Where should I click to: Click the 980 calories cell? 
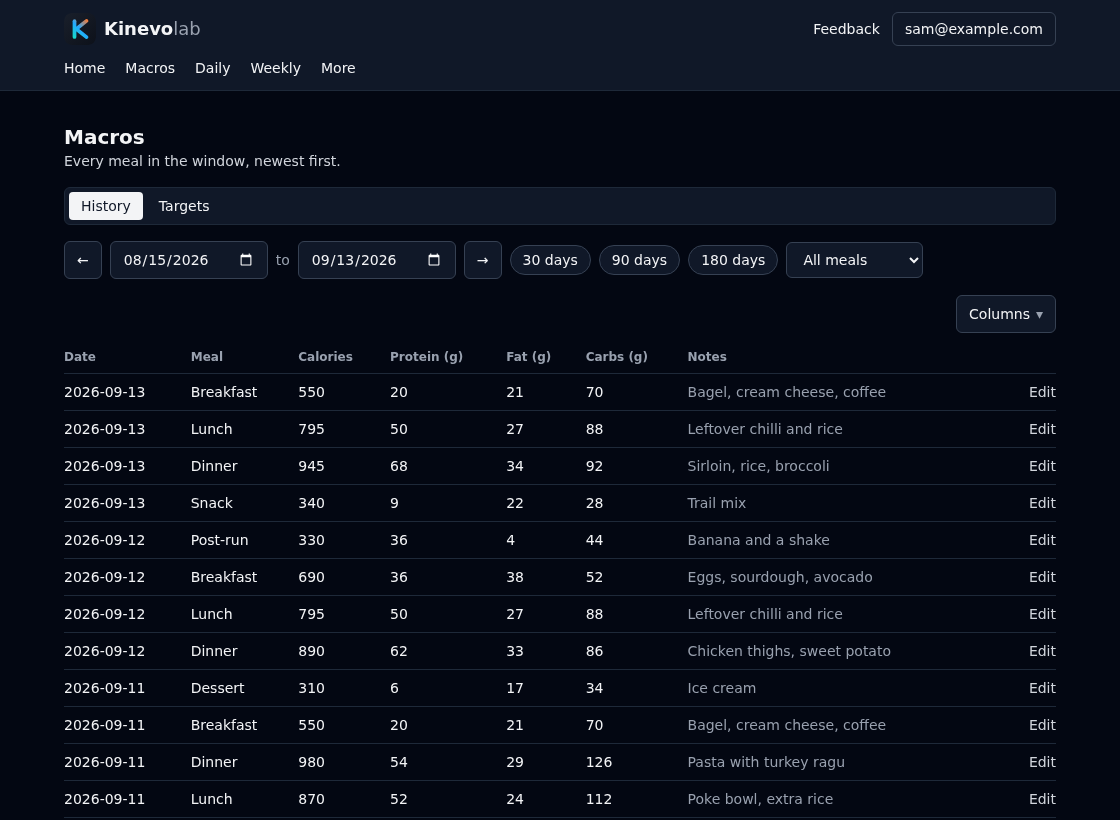[x=311, y=762]
